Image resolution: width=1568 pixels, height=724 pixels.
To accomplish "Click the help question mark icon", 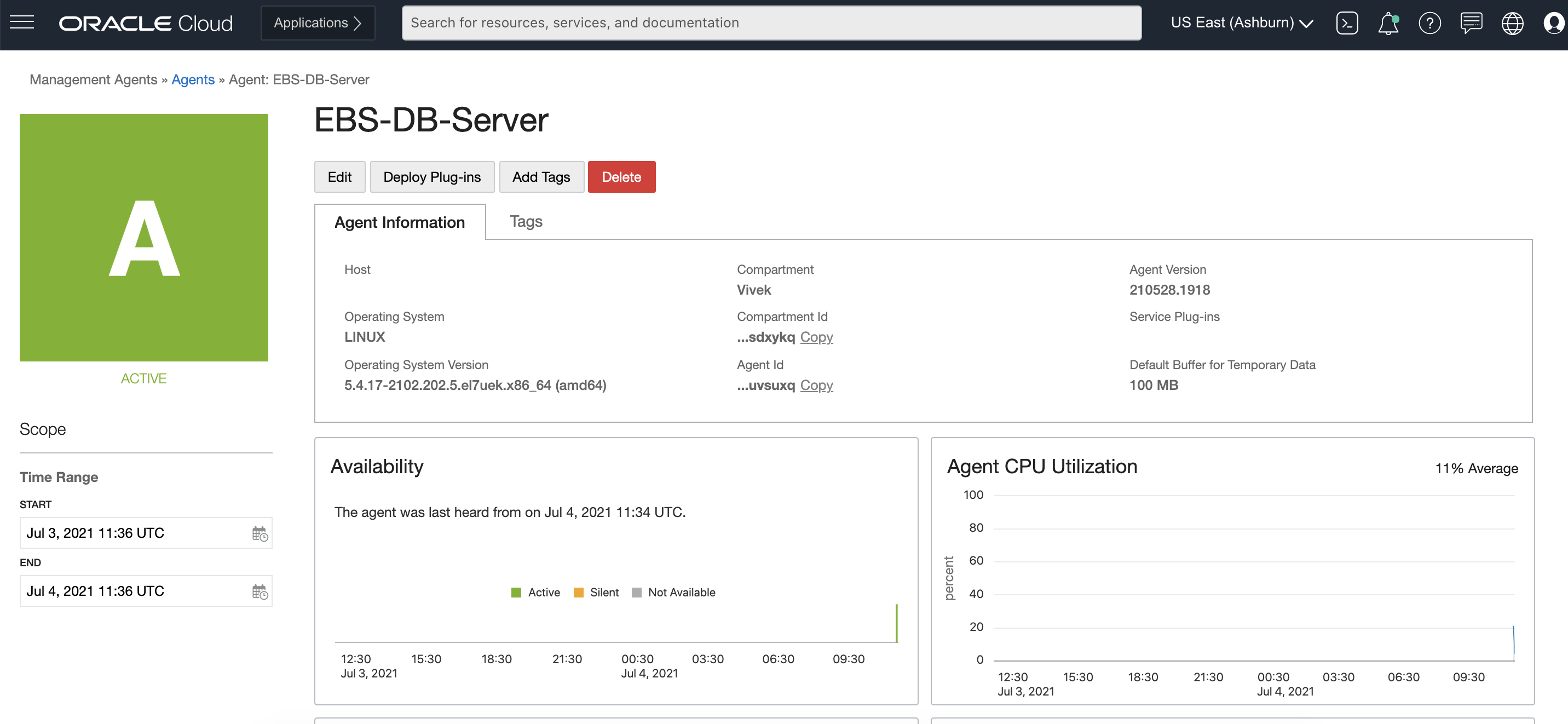I will coord(1430,23).
